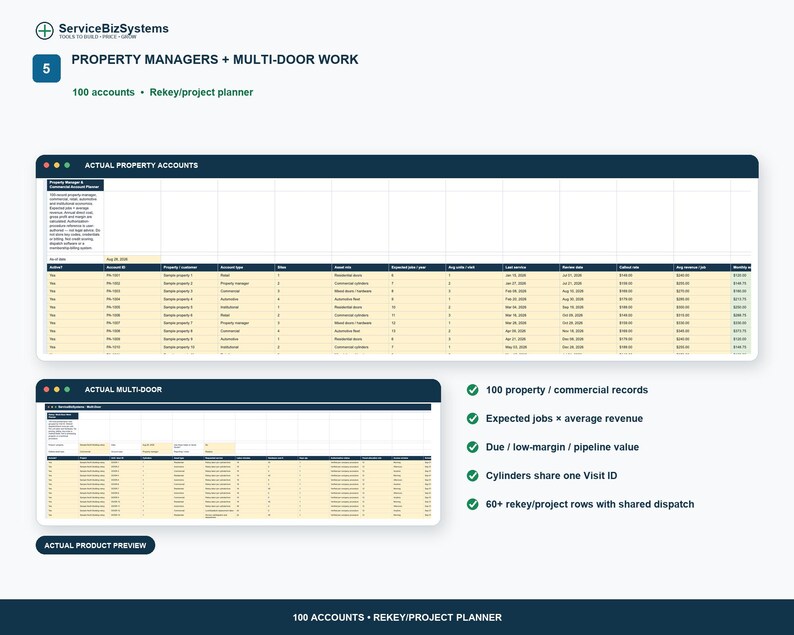Click the ServiceBizSystems plus-circle logo icon

pos(45,30)
